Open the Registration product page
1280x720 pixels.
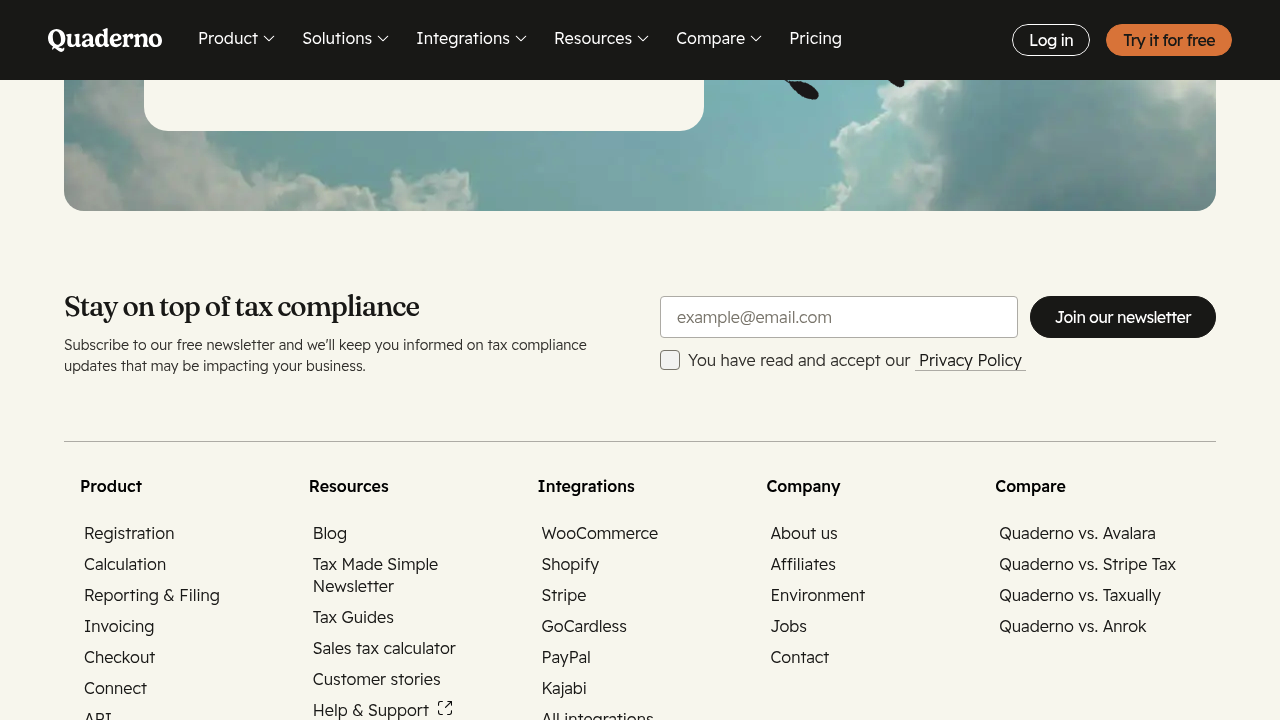click(x=129, y=533)
